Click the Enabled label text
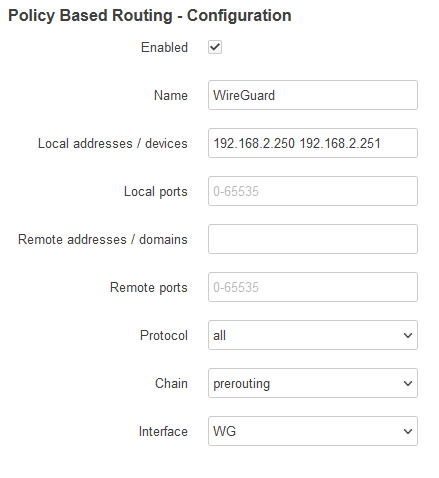This screenshot has width=439, height=478. [x=164, y=47]
